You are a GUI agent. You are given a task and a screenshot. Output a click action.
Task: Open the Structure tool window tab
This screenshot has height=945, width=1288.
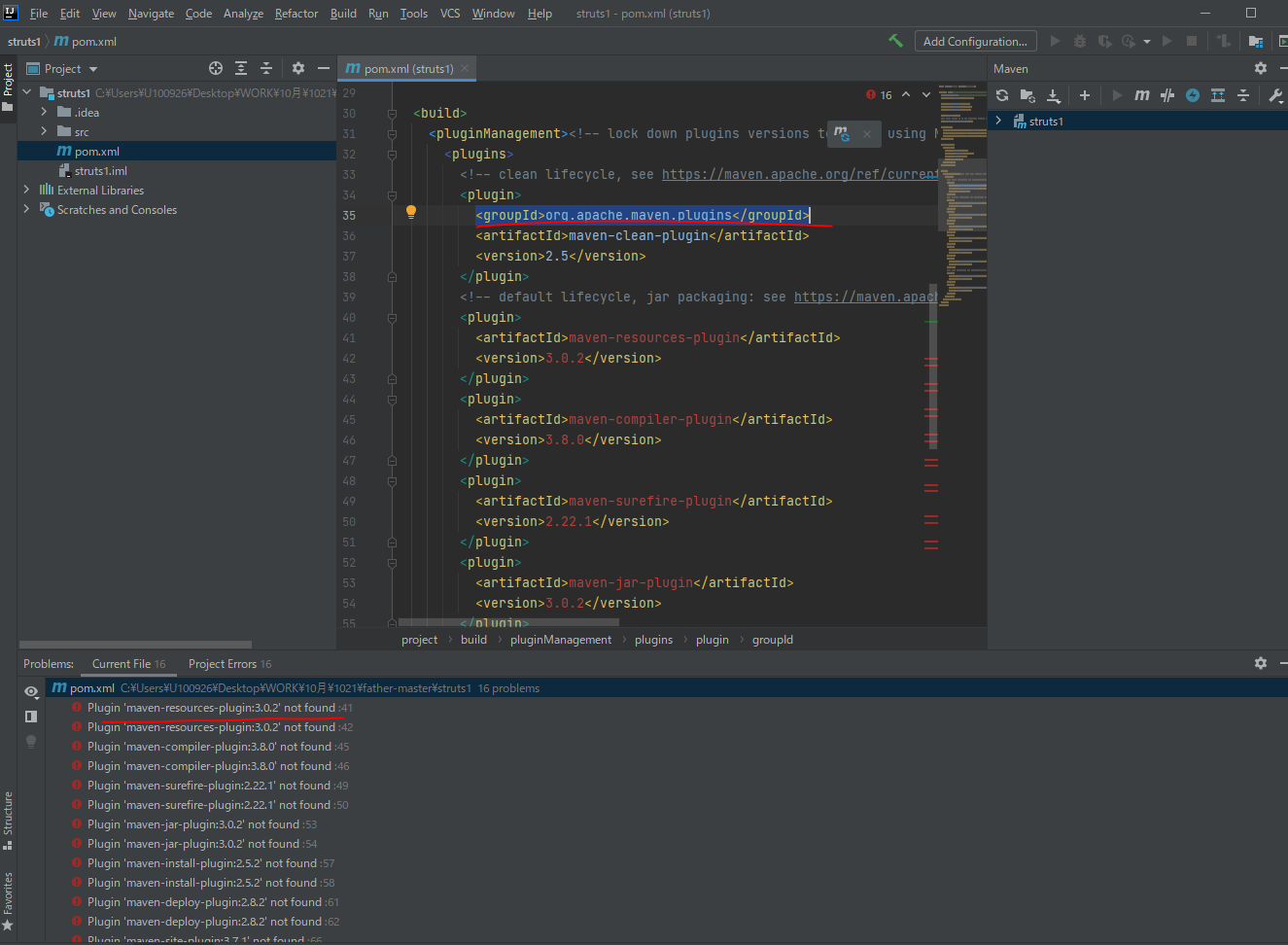[8, 820]
